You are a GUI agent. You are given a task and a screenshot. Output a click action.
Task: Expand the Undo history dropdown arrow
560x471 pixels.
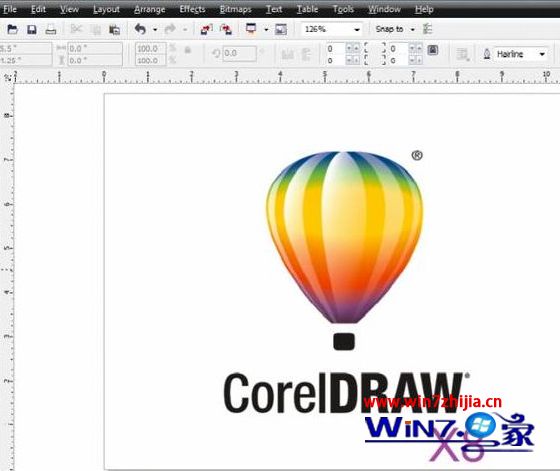tap(155, 29)
